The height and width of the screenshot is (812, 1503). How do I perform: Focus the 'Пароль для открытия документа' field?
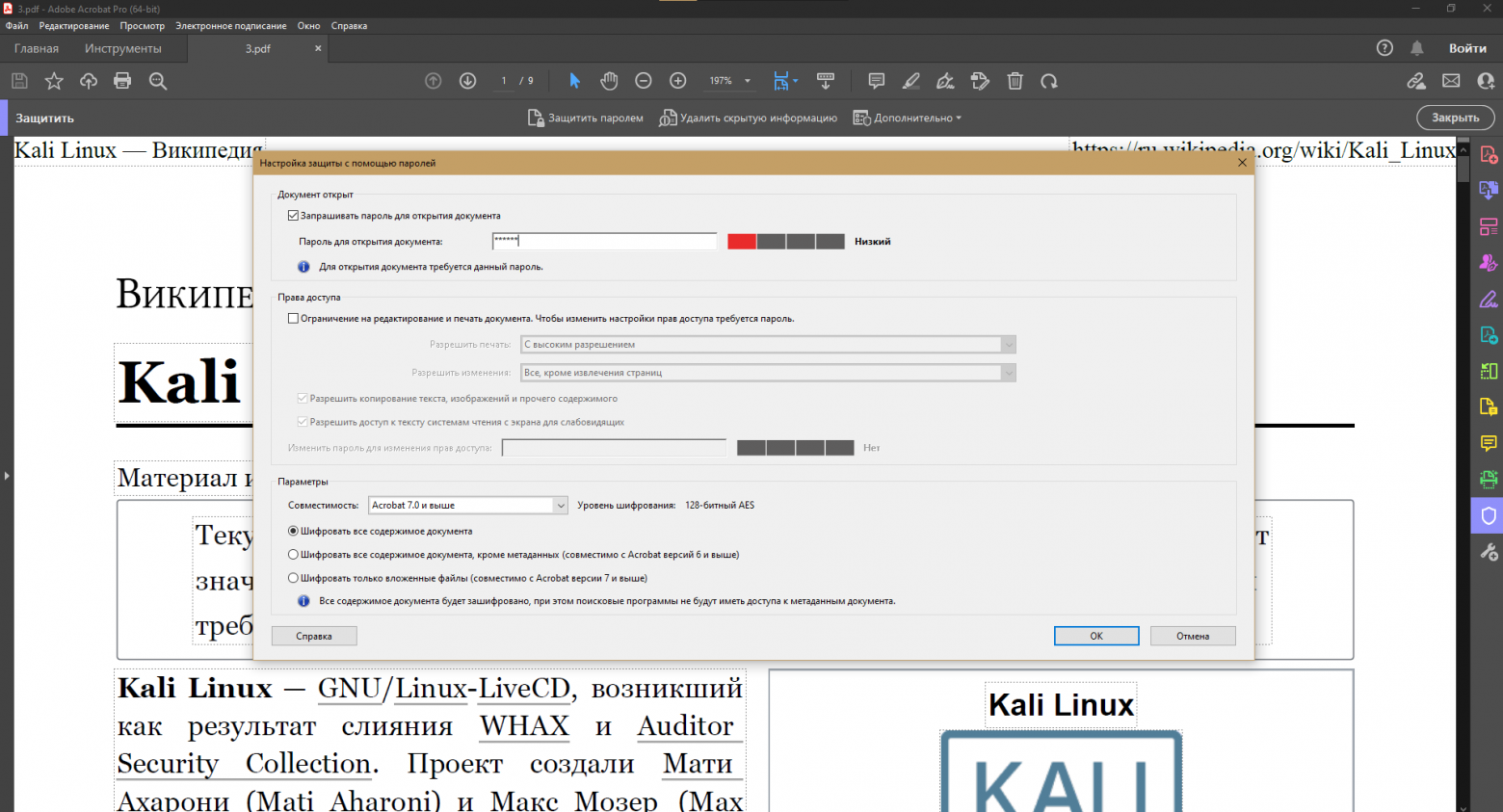[x=604, y=242]
